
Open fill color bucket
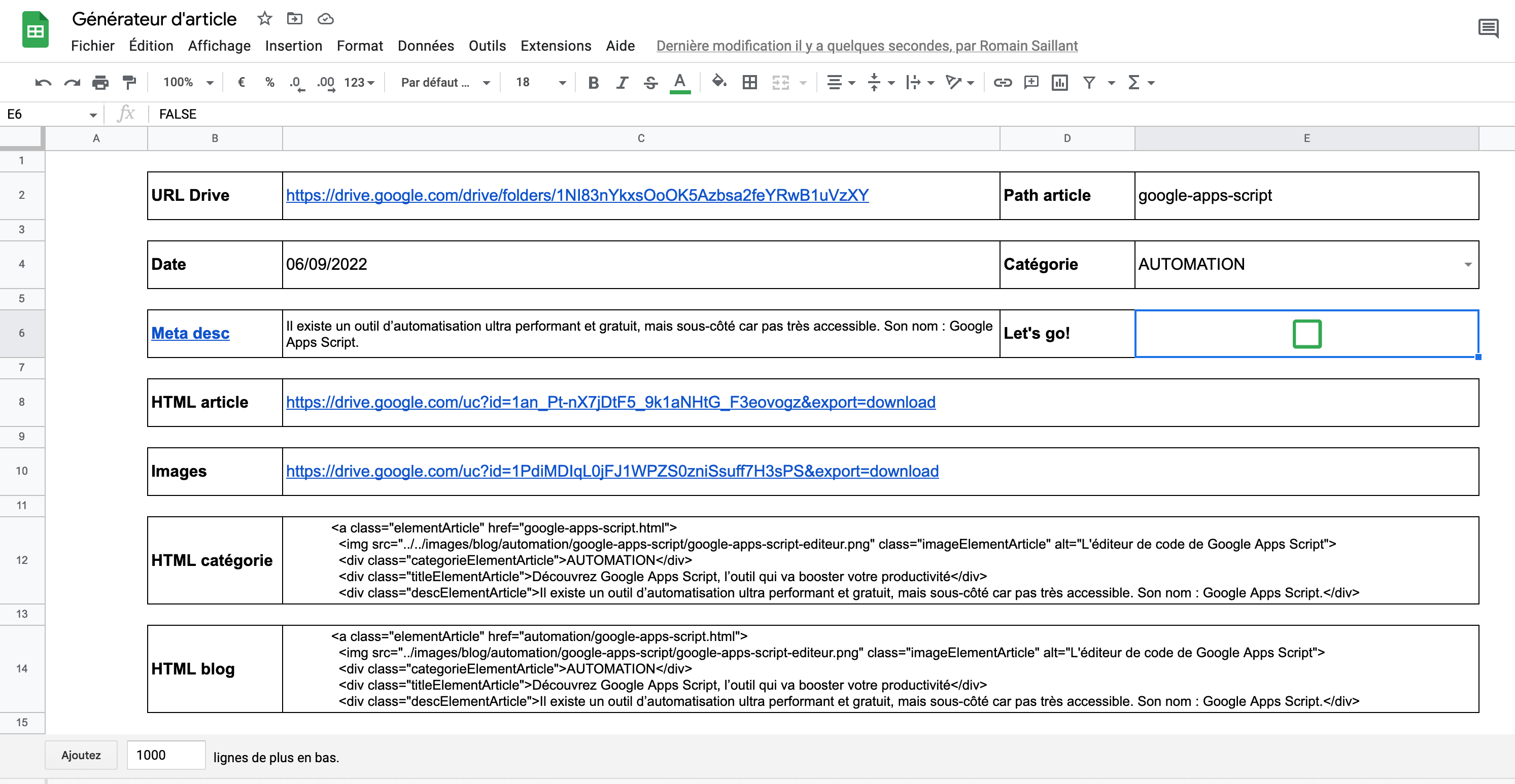tap(718, 82)
